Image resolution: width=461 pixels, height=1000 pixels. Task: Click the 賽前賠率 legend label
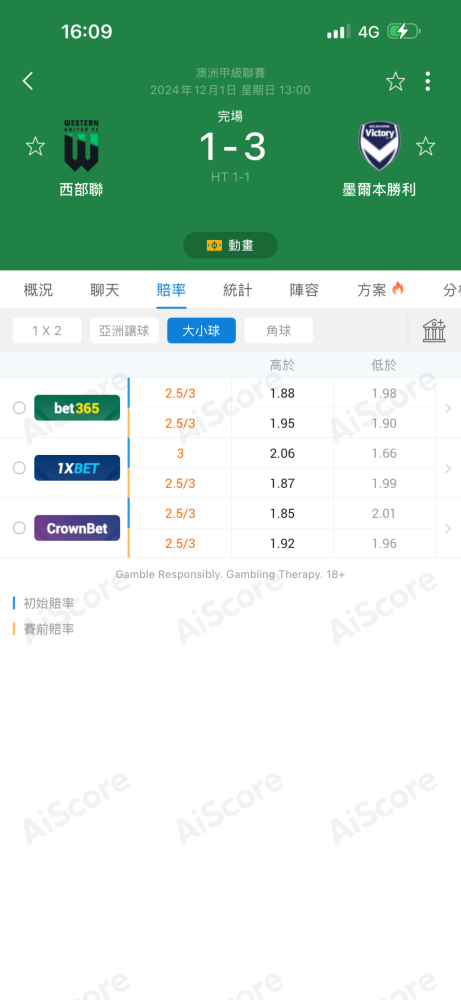pos(49,629)
